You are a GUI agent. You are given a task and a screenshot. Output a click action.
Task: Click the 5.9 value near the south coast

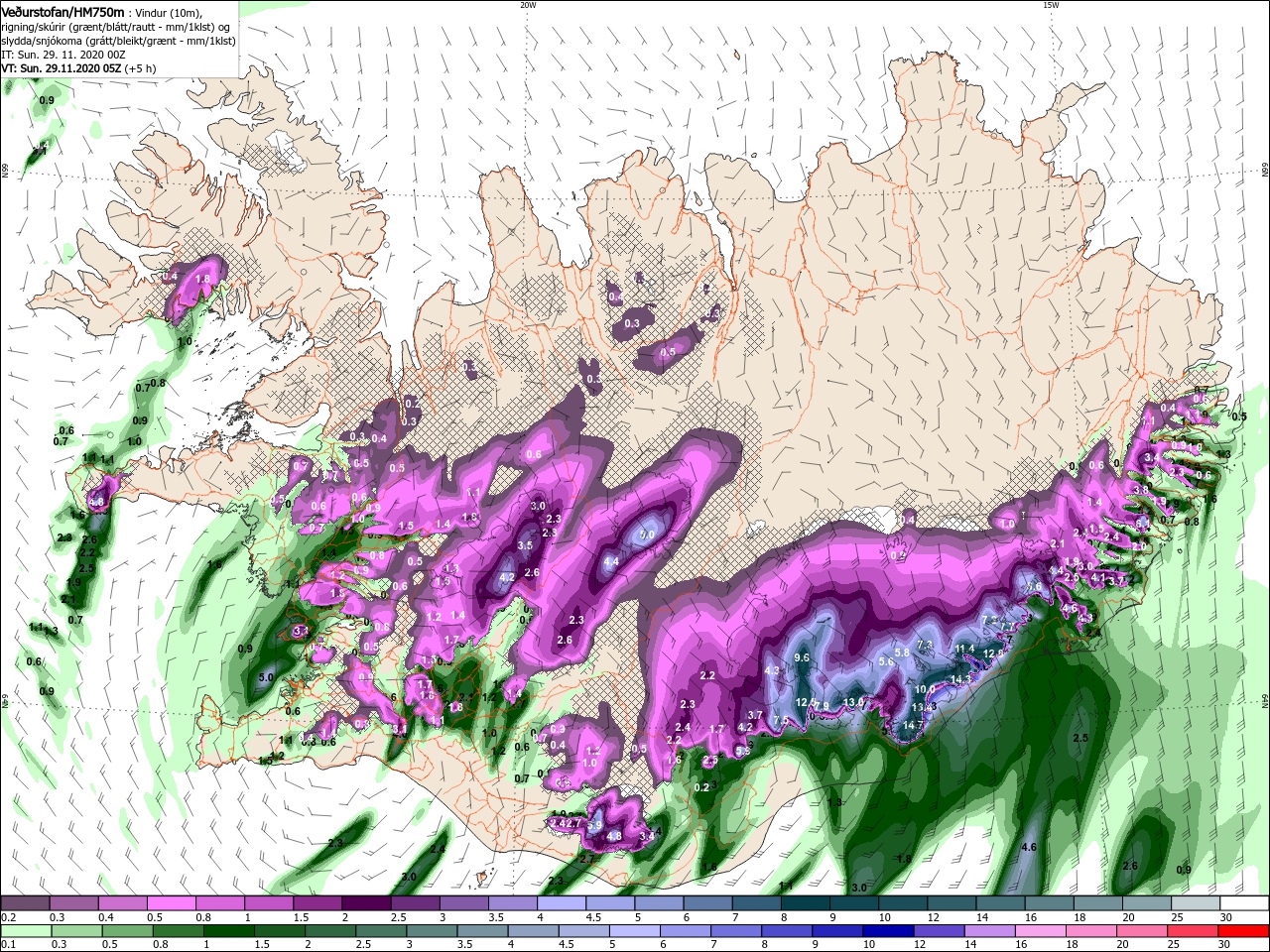pos(595,824)
